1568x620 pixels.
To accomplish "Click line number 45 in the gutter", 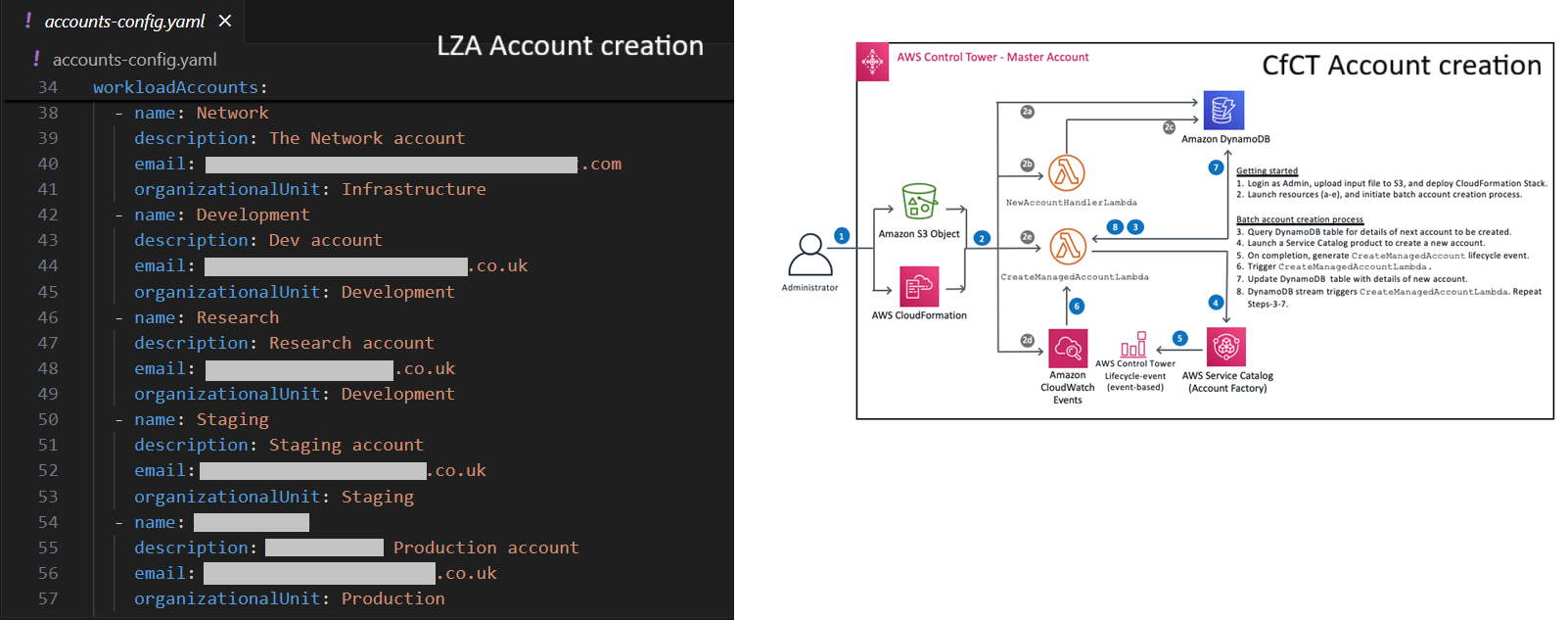I will (48, 292).
